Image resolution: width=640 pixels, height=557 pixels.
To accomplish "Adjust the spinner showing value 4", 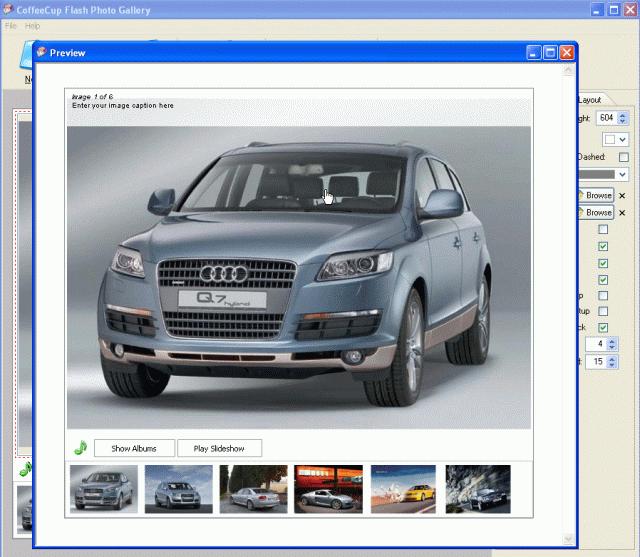I will [611, 344].
